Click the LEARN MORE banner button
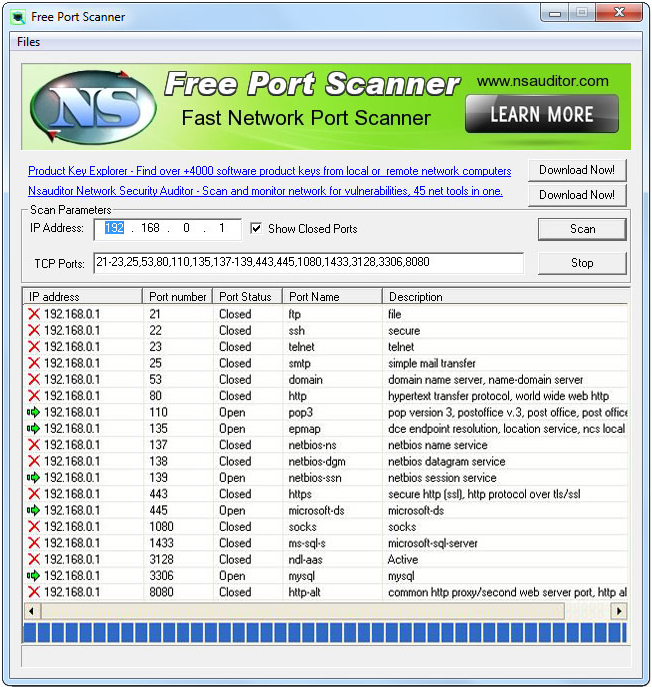Viewport: 652px width, 687px height. pos(542,114)
